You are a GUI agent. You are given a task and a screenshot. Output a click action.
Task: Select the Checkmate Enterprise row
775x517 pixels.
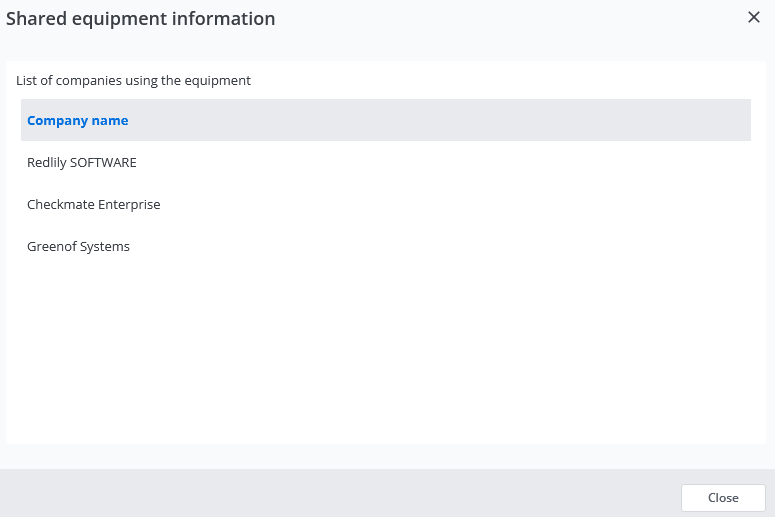click(386, 204)
